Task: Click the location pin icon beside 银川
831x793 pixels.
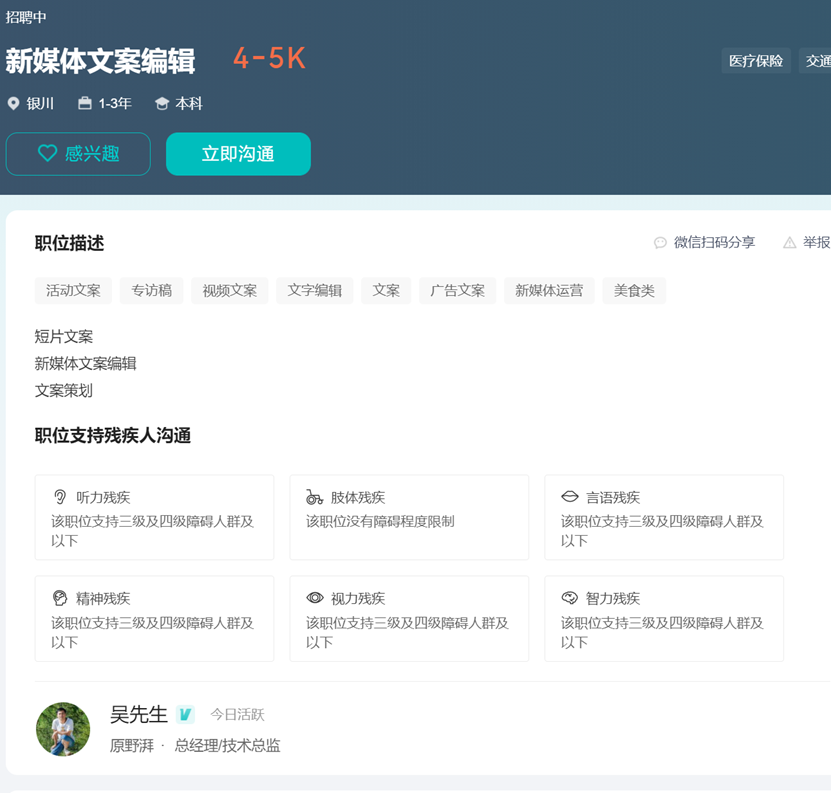Action: (13, 104)
